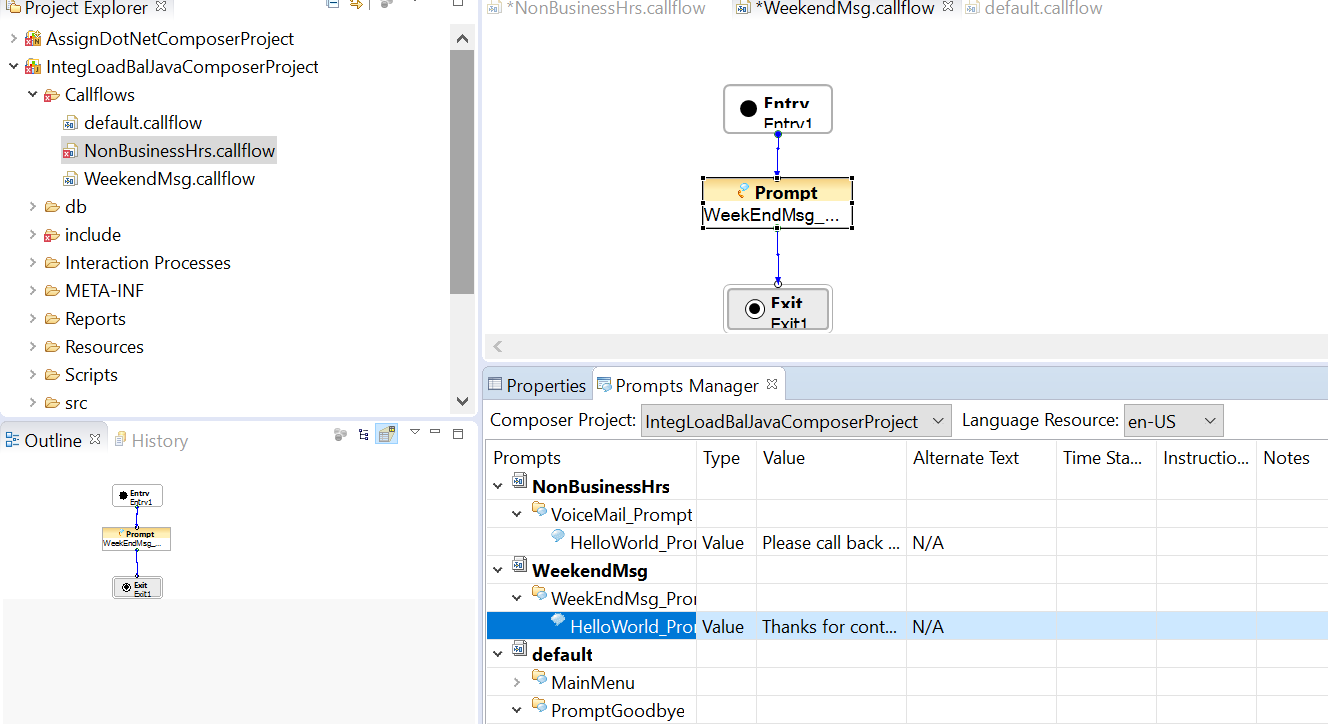Select the Thanks for cont... value cell
Screen dimensions: 1328x724
(830, 627)
